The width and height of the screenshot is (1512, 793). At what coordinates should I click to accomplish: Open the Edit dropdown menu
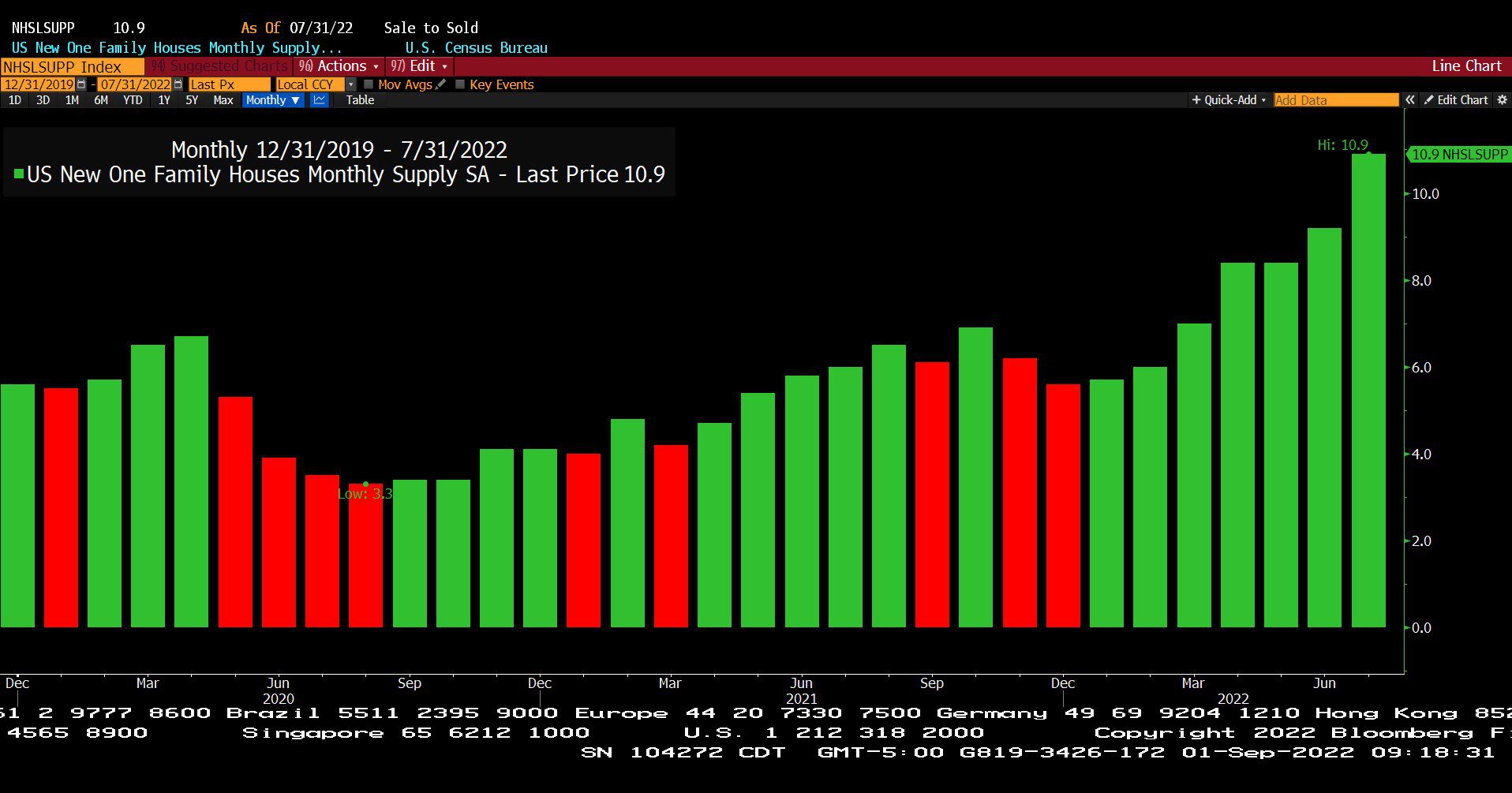tap(419, 66)
